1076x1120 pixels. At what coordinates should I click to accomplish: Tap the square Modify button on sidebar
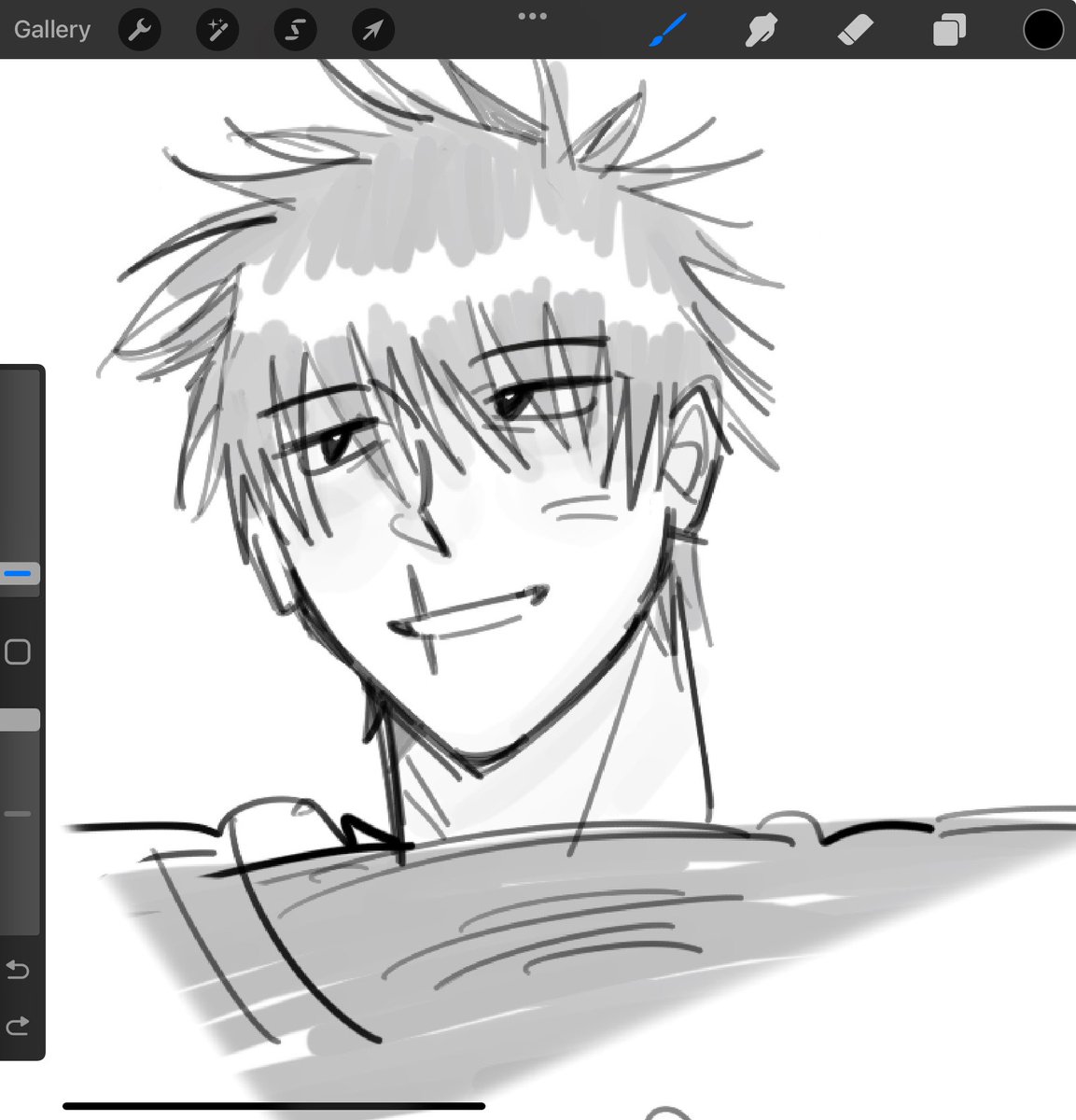pyautogui.click(x=18, y=651)
